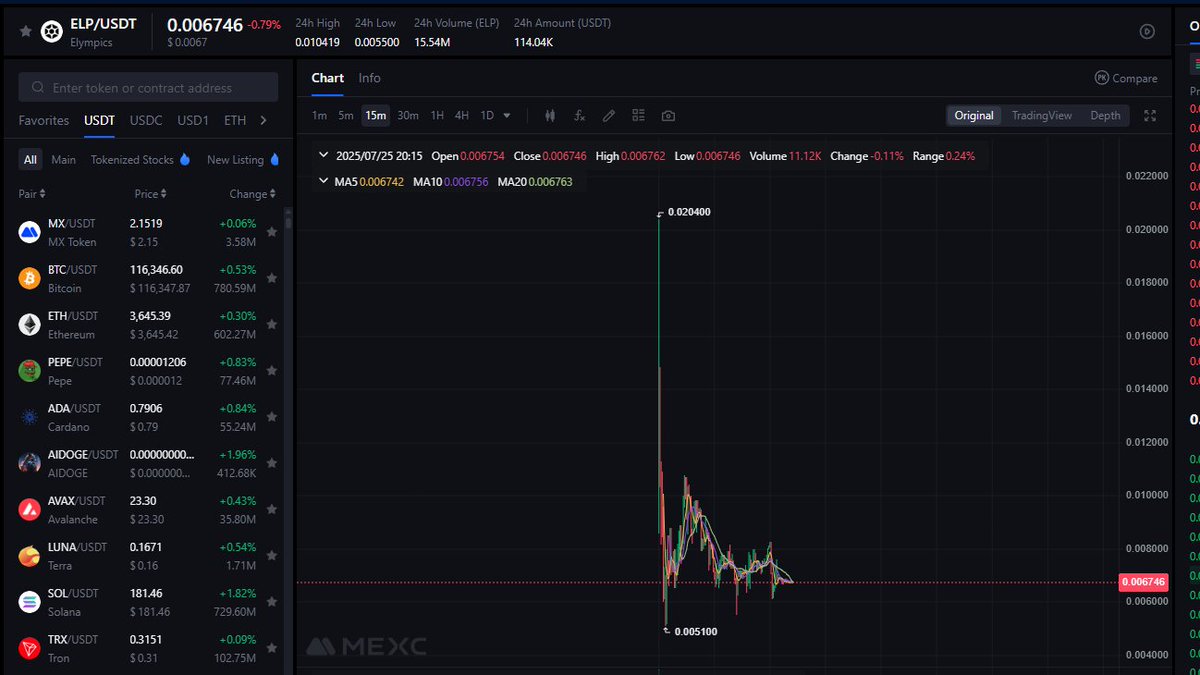The image size is (1200, 675).
Task: Open the tutorial video play icon
Action: click(x=1147, y=31)
